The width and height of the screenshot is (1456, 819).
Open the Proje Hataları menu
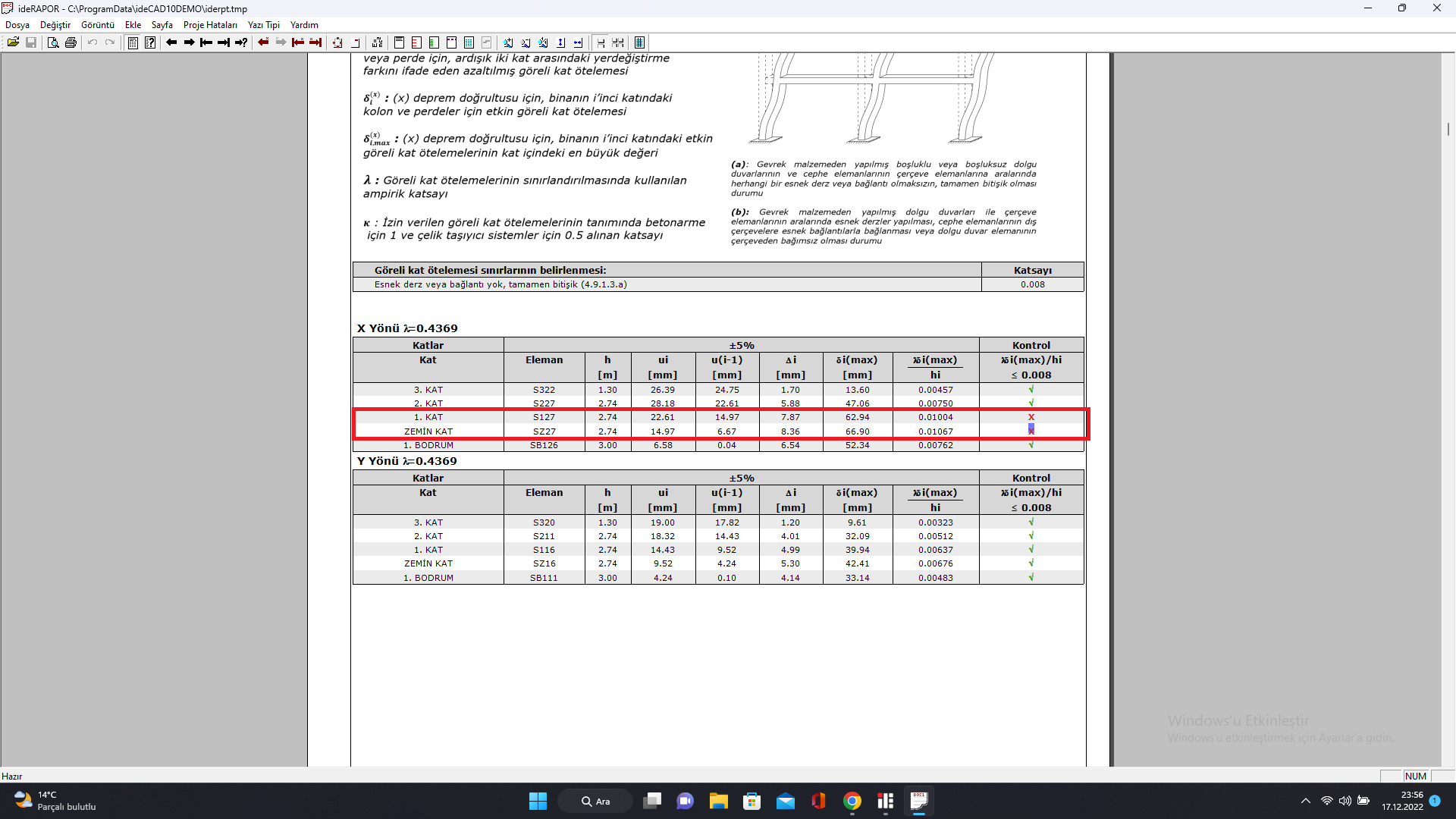pyautogui.click(x=210, y=25)
